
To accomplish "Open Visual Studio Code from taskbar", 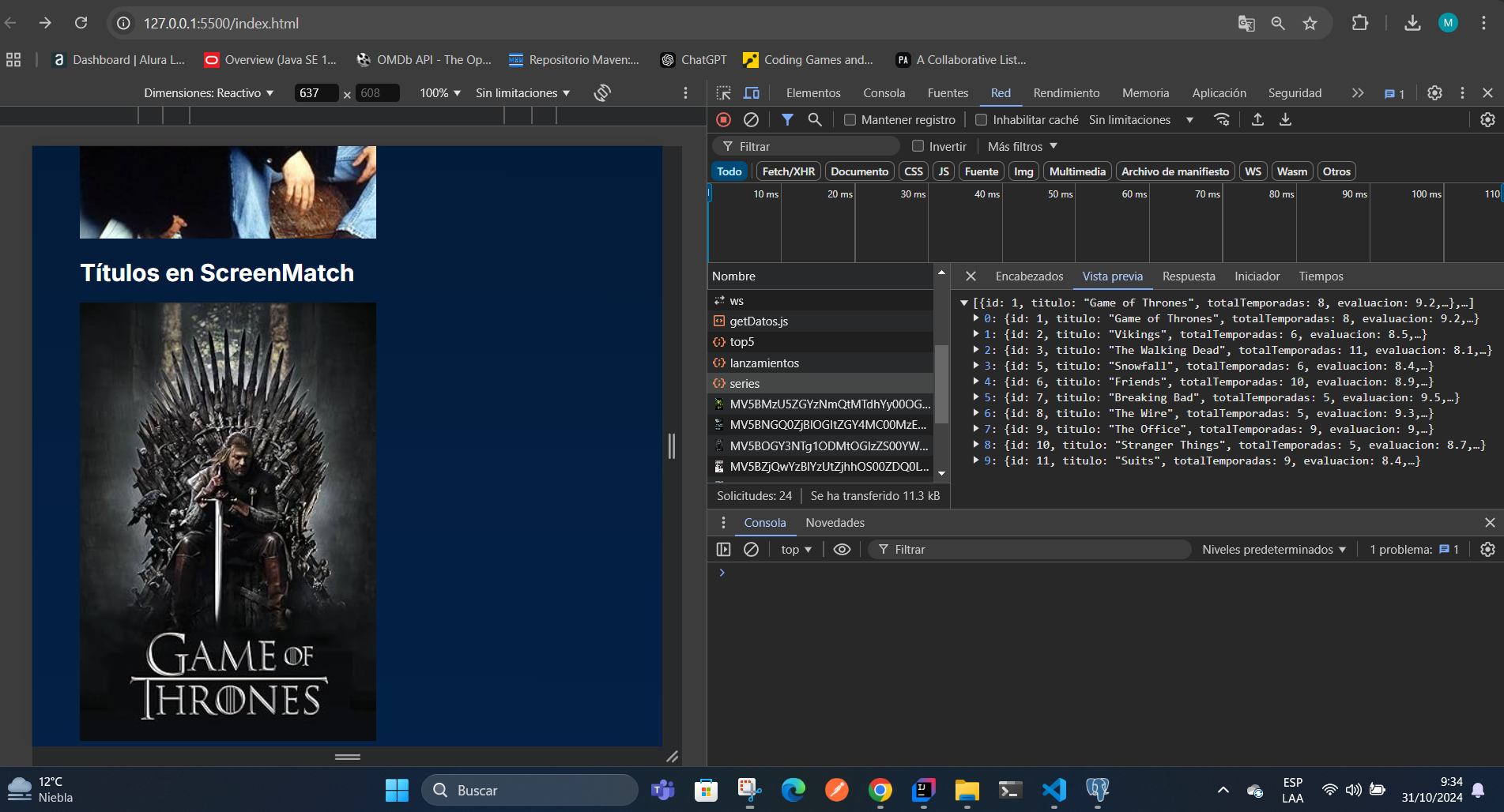I will (x=1054, y=790).
